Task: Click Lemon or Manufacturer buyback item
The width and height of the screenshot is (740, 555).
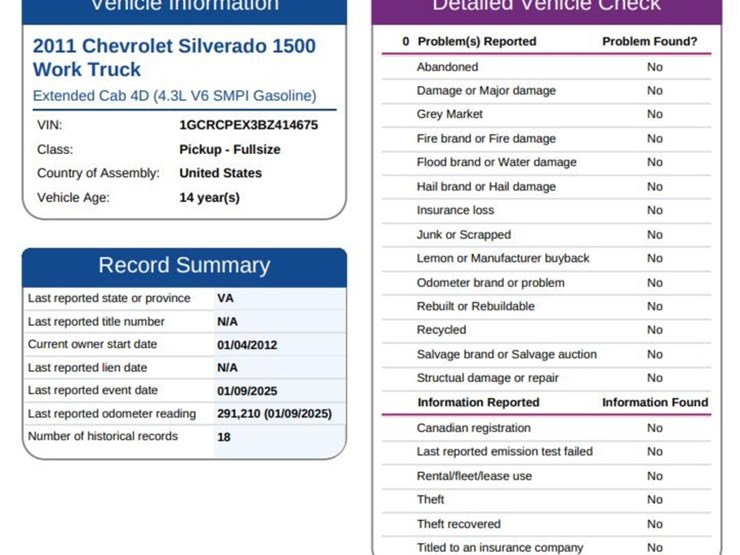Action: [x=503, y=259]
